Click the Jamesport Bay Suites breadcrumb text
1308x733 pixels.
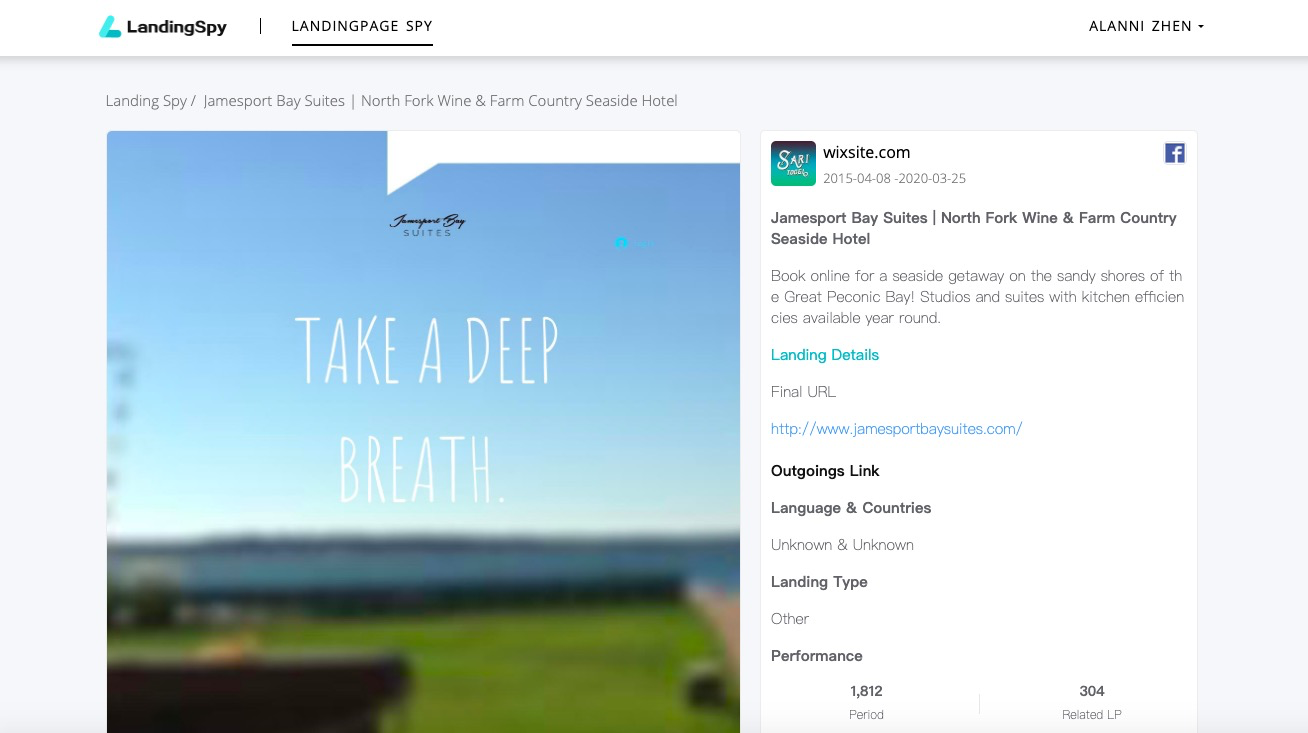(440, 101)
